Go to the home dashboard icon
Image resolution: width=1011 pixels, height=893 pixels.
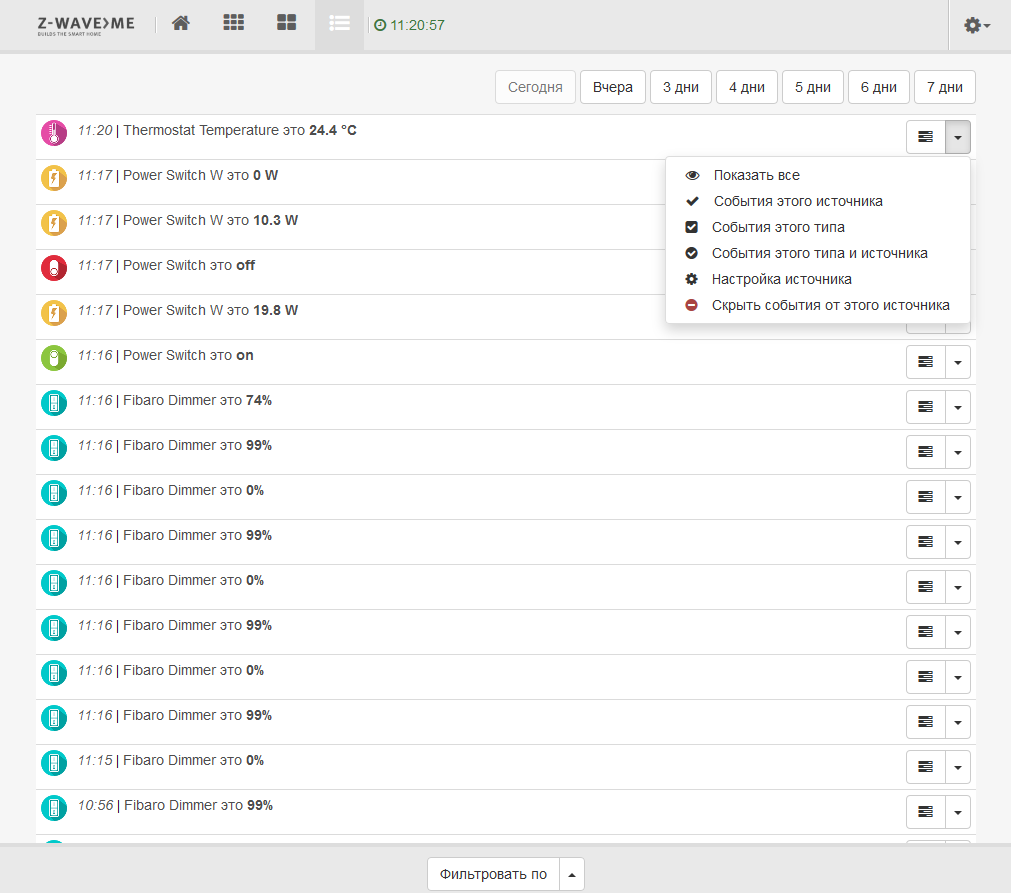coord(181,23)
